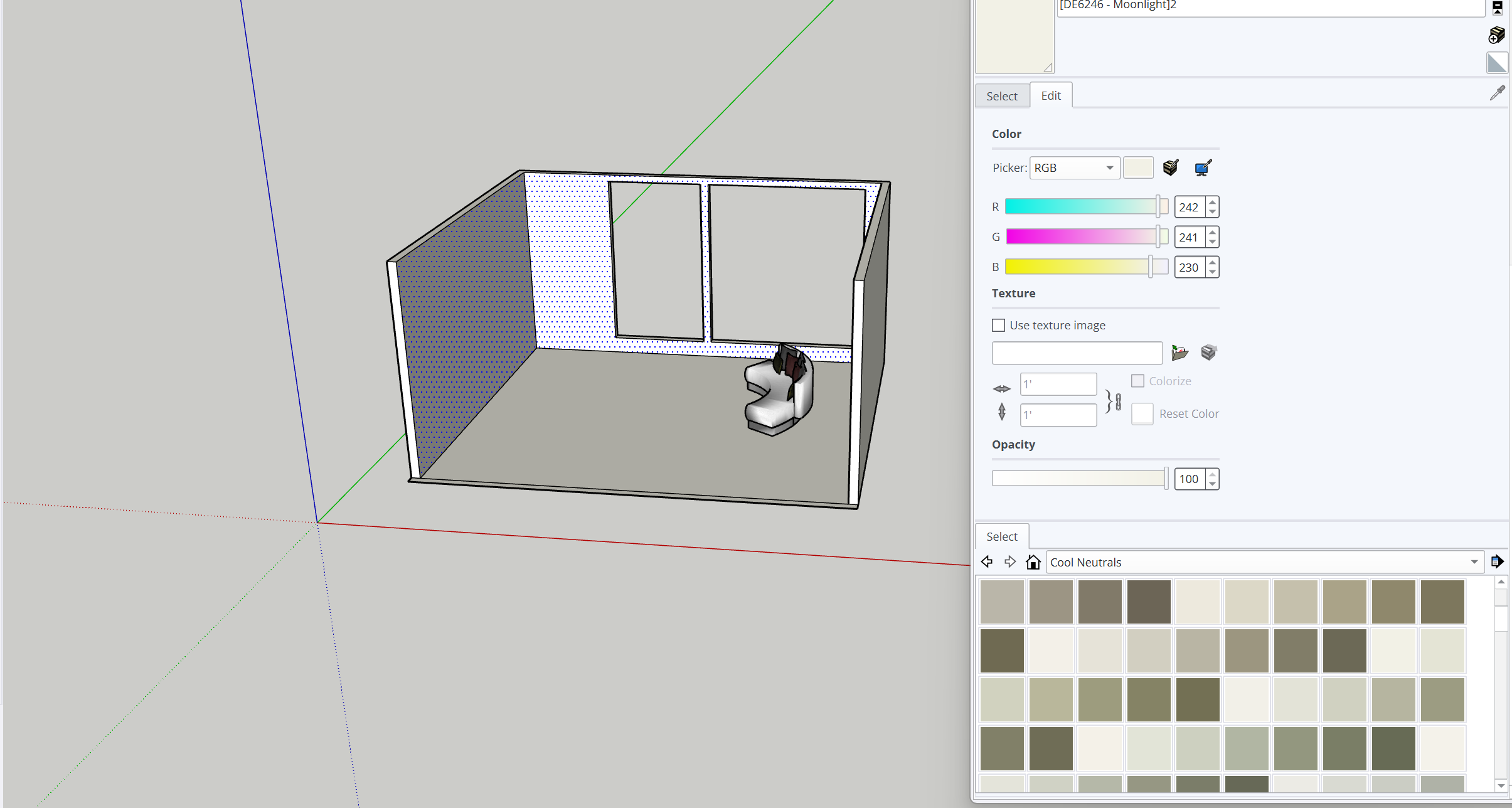Switch to the Edit tab
Image resolution: width=1512 pixels, height=808 pixels.
(1051, 95)
